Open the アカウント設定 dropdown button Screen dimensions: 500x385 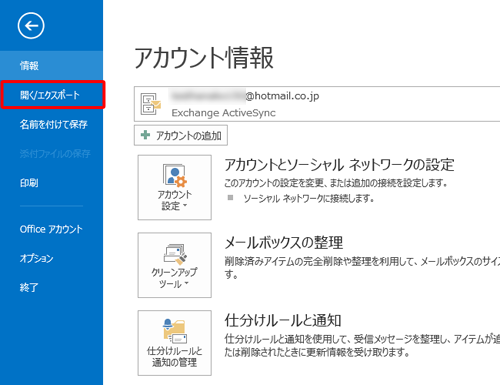click(x=175, y=187)
